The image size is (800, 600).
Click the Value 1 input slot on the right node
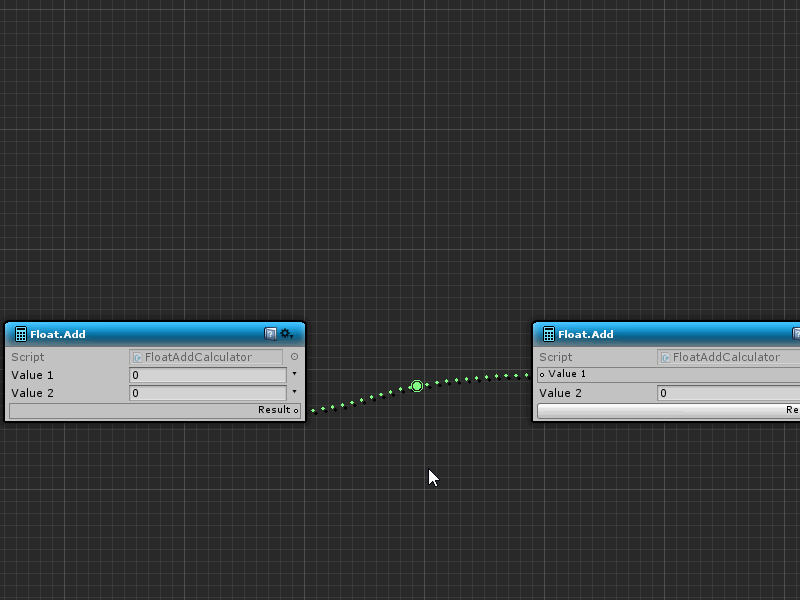point(542,375)
